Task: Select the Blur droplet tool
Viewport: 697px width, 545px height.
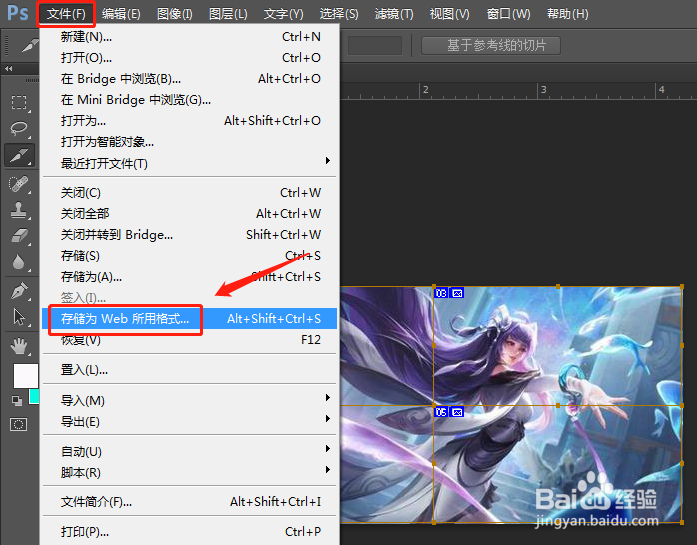Action: [19, 262]
